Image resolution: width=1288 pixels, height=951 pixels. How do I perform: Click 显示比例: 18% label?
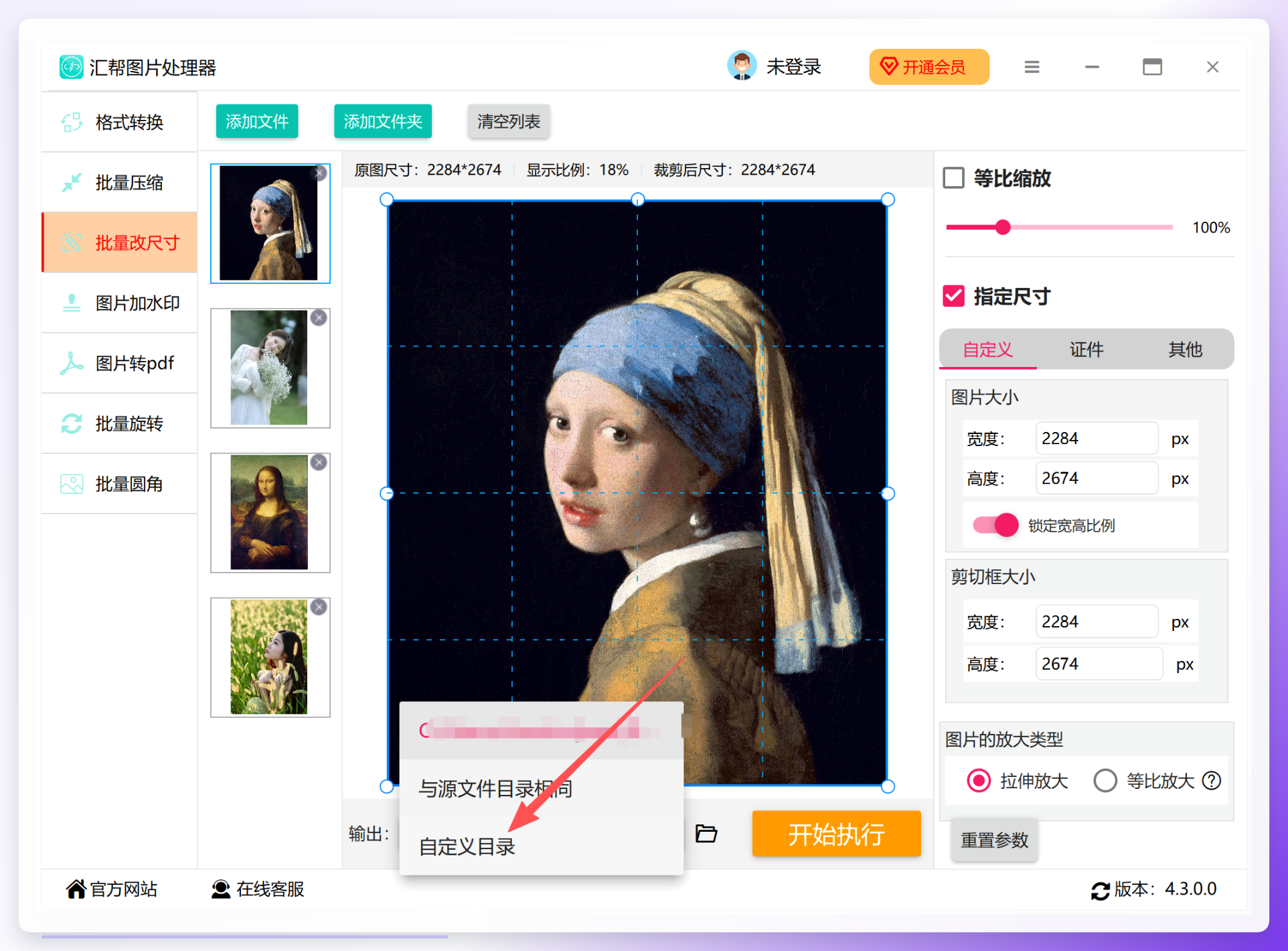[x=578, y=169]
